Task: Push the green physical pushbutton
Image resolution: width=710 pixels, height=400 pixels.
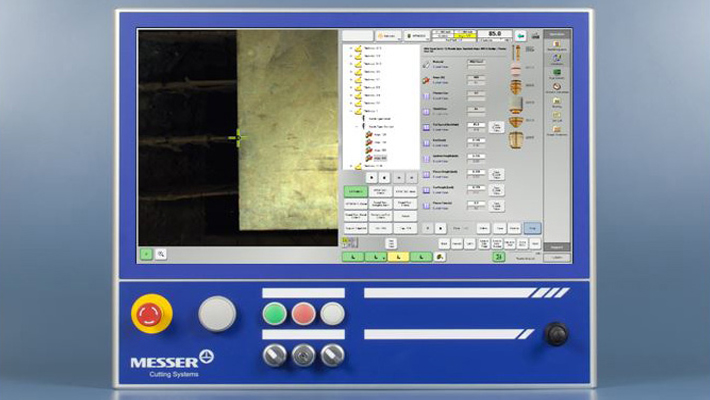Action: [274, 313]
